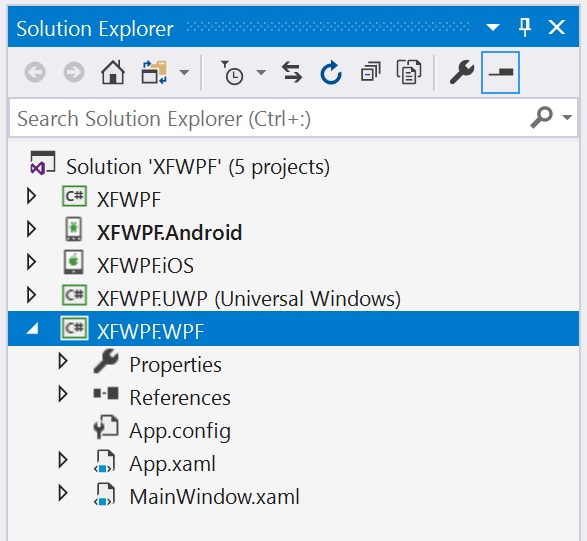Open the search options dropdown arrow

[567, 118]
